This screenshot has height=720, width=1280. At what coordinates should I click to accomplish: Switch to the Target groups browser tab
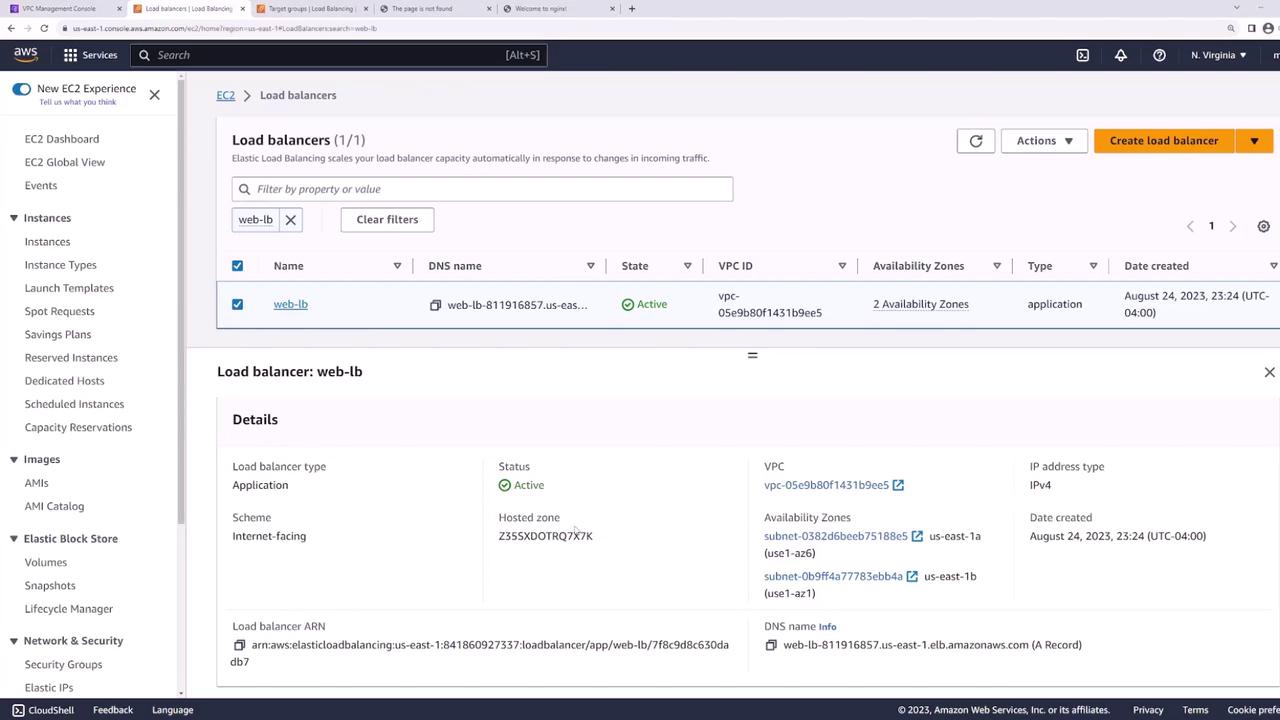(311, 9)
